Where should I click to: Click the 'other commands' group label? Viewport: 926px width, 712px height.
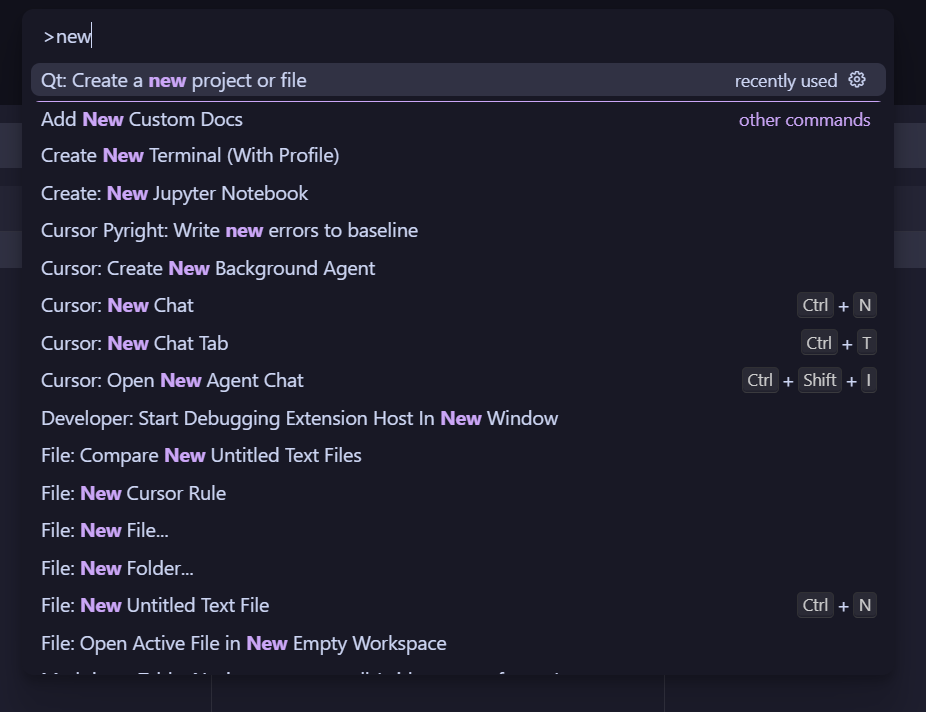pyautogui.click(x=804, y=120)
